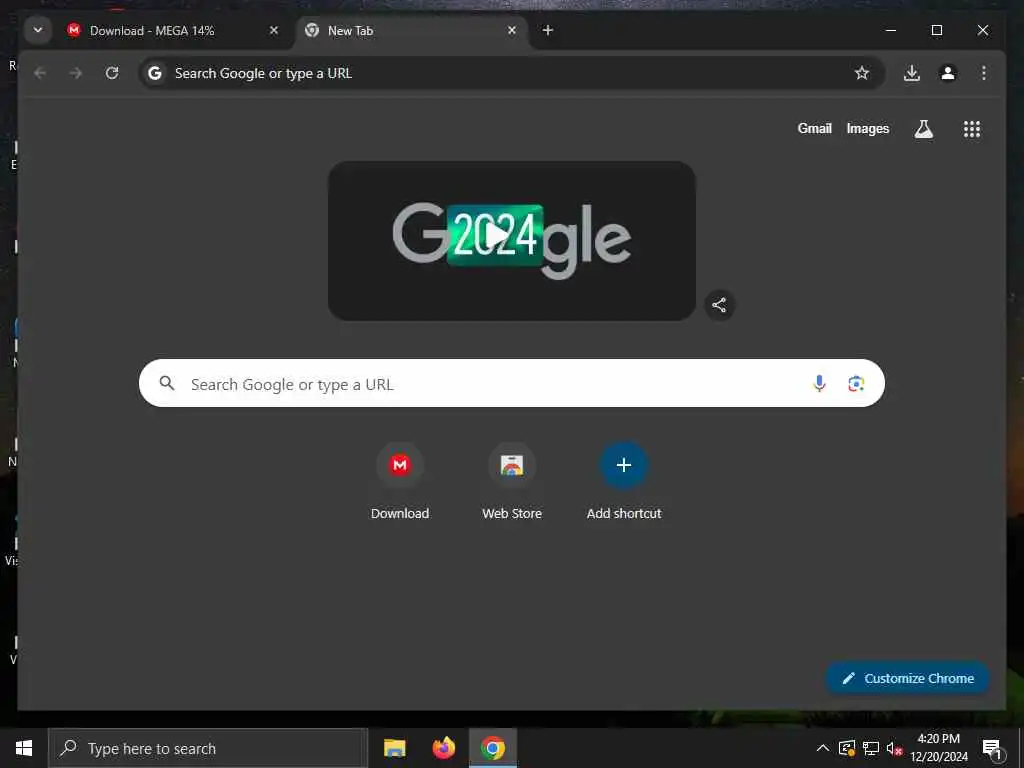Search by image with Google Lens
The image size is (1024, 768).
856,383
